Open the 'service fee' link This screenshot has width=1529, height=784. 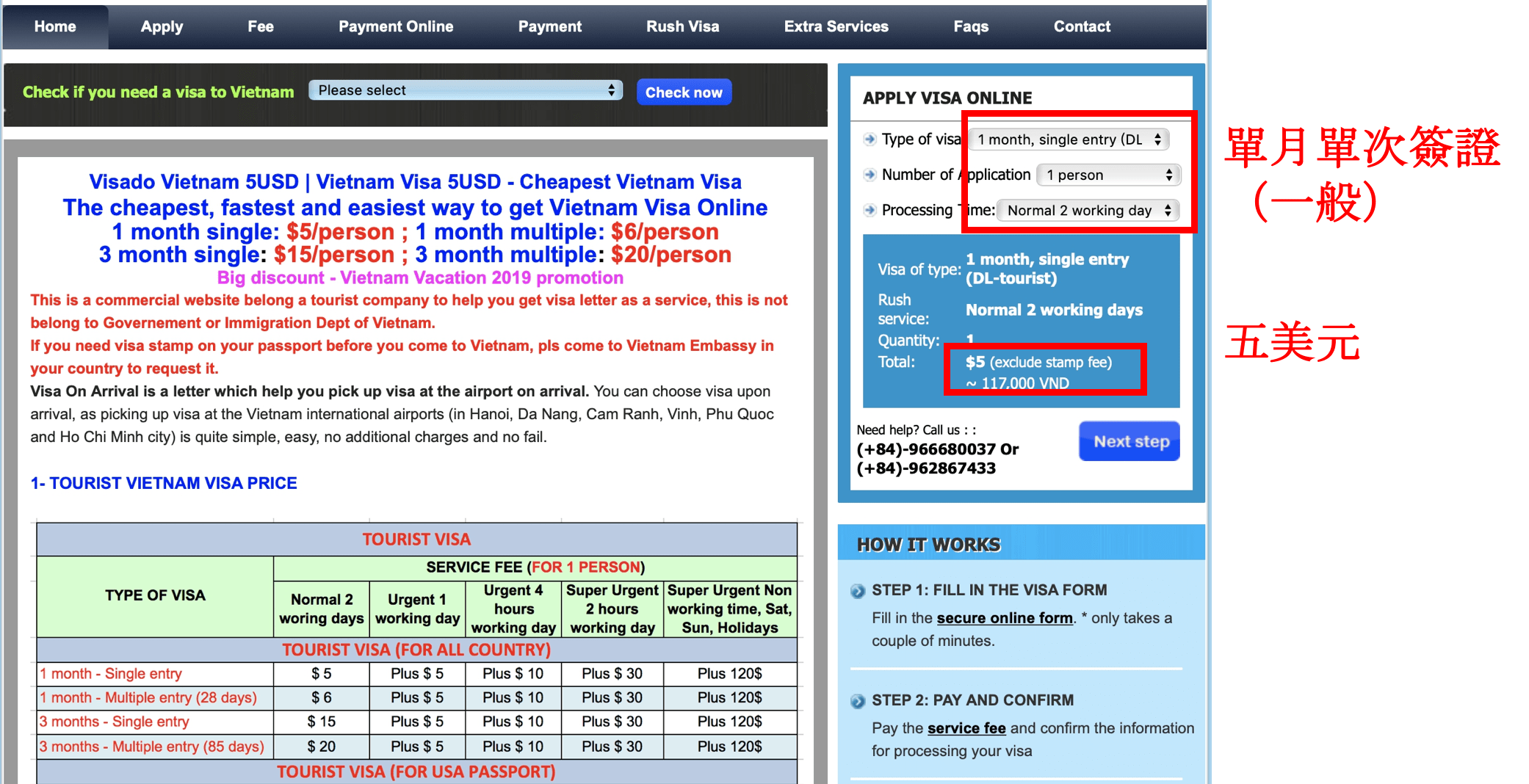point(966,728)
